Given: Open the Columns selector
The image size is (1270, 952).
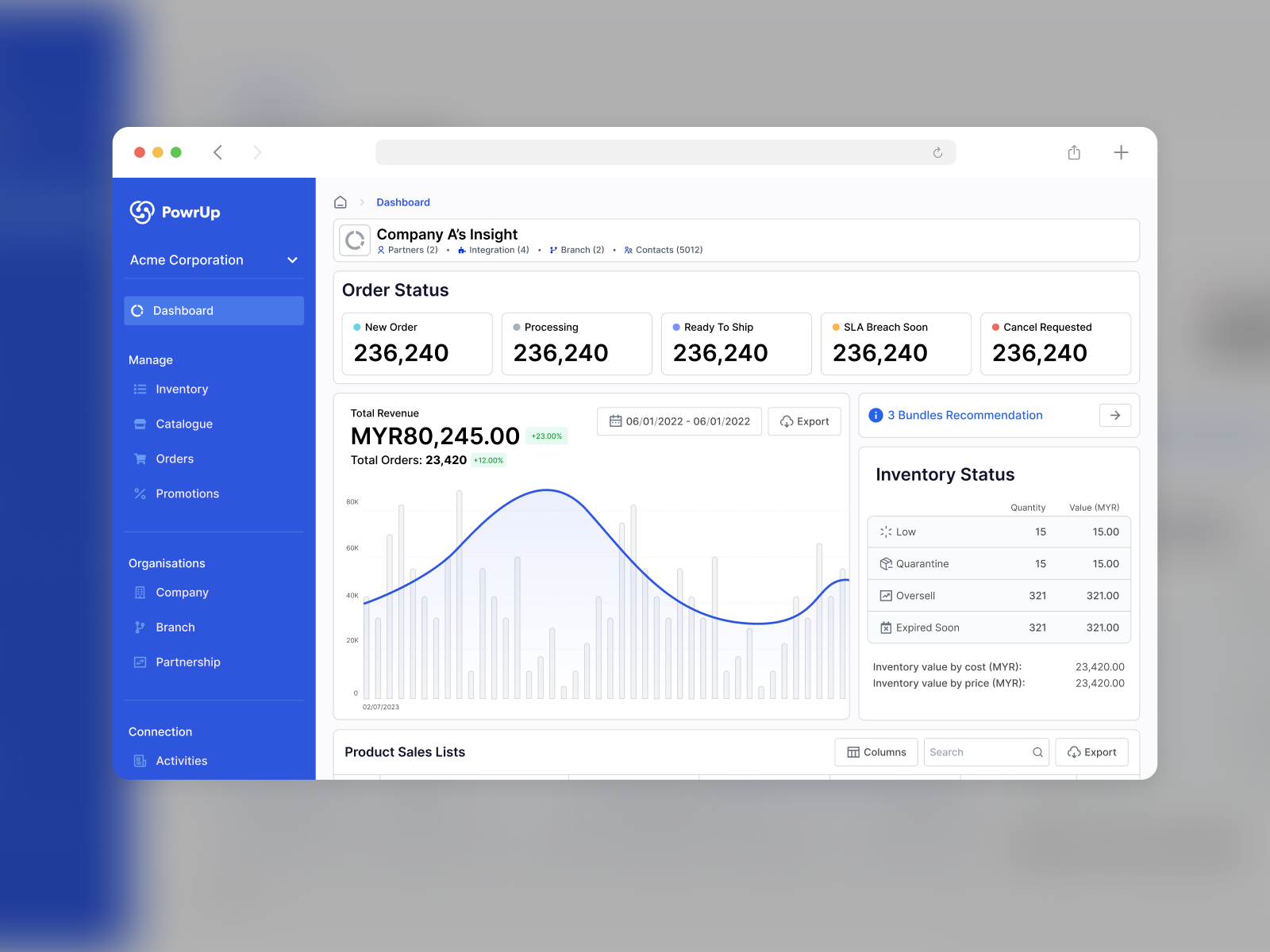Looking at the screenshot, I should (x=876, y=752).
